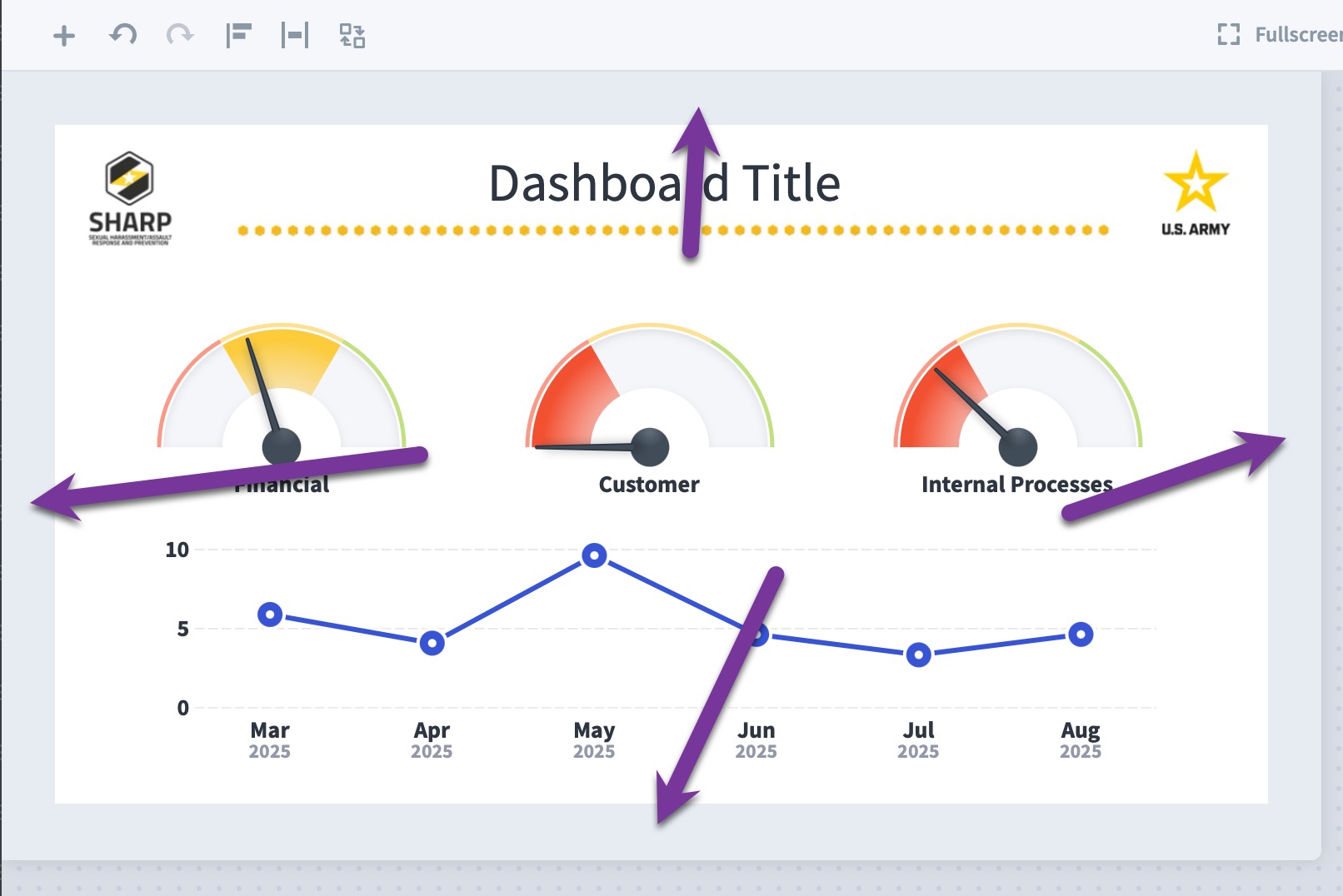
Task: Align widgets left using toolbar icon
Action: click(x=238, y=35)
